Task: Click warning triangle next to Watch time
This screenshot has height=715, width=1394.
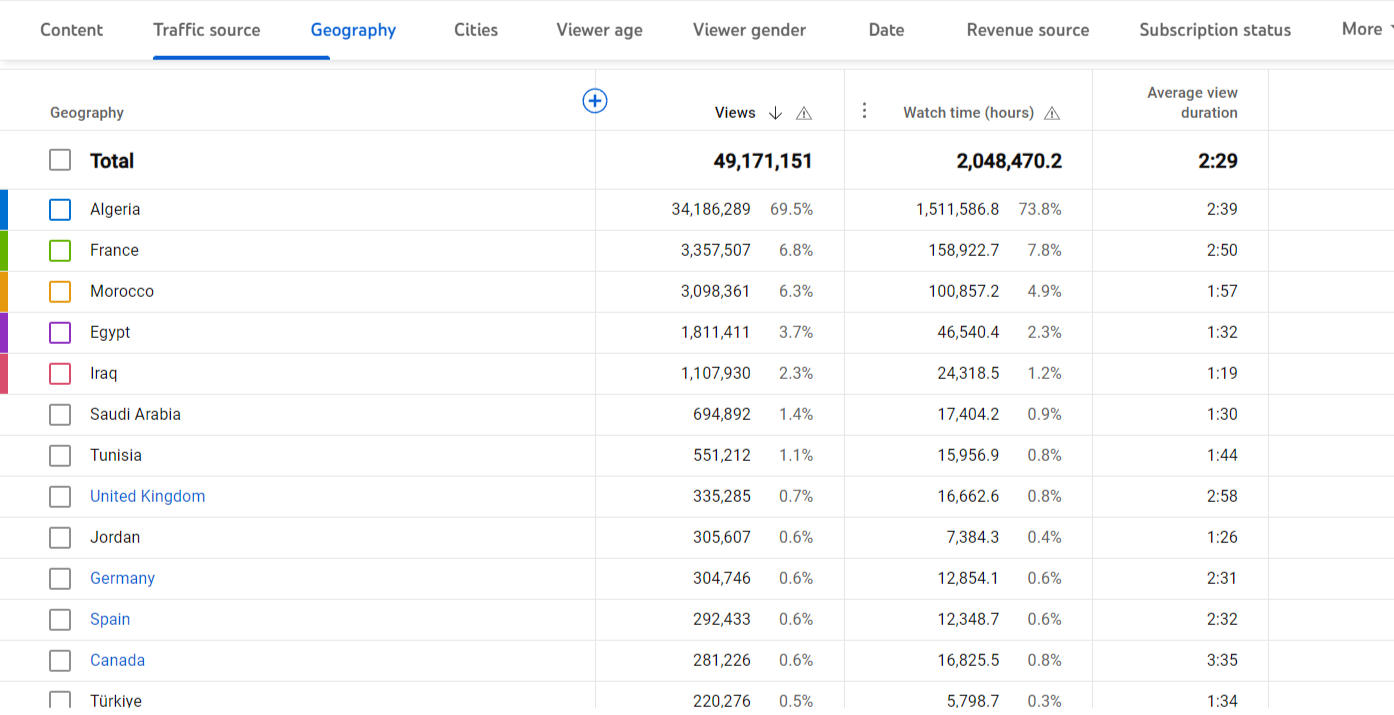Action: pos(1052,113)
